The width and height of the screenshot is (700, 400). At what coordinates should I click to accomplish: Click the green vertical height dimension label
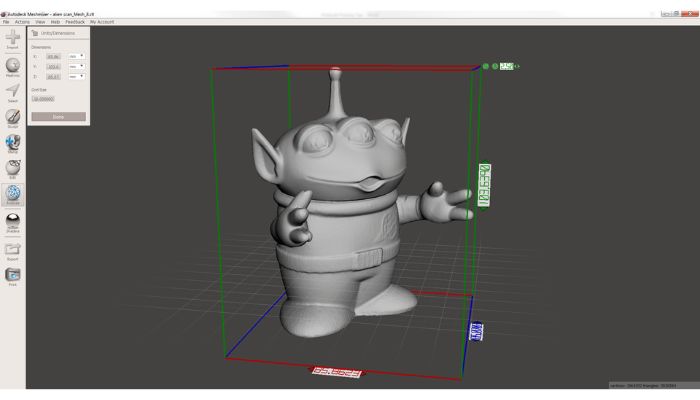(x=484, y=185)
